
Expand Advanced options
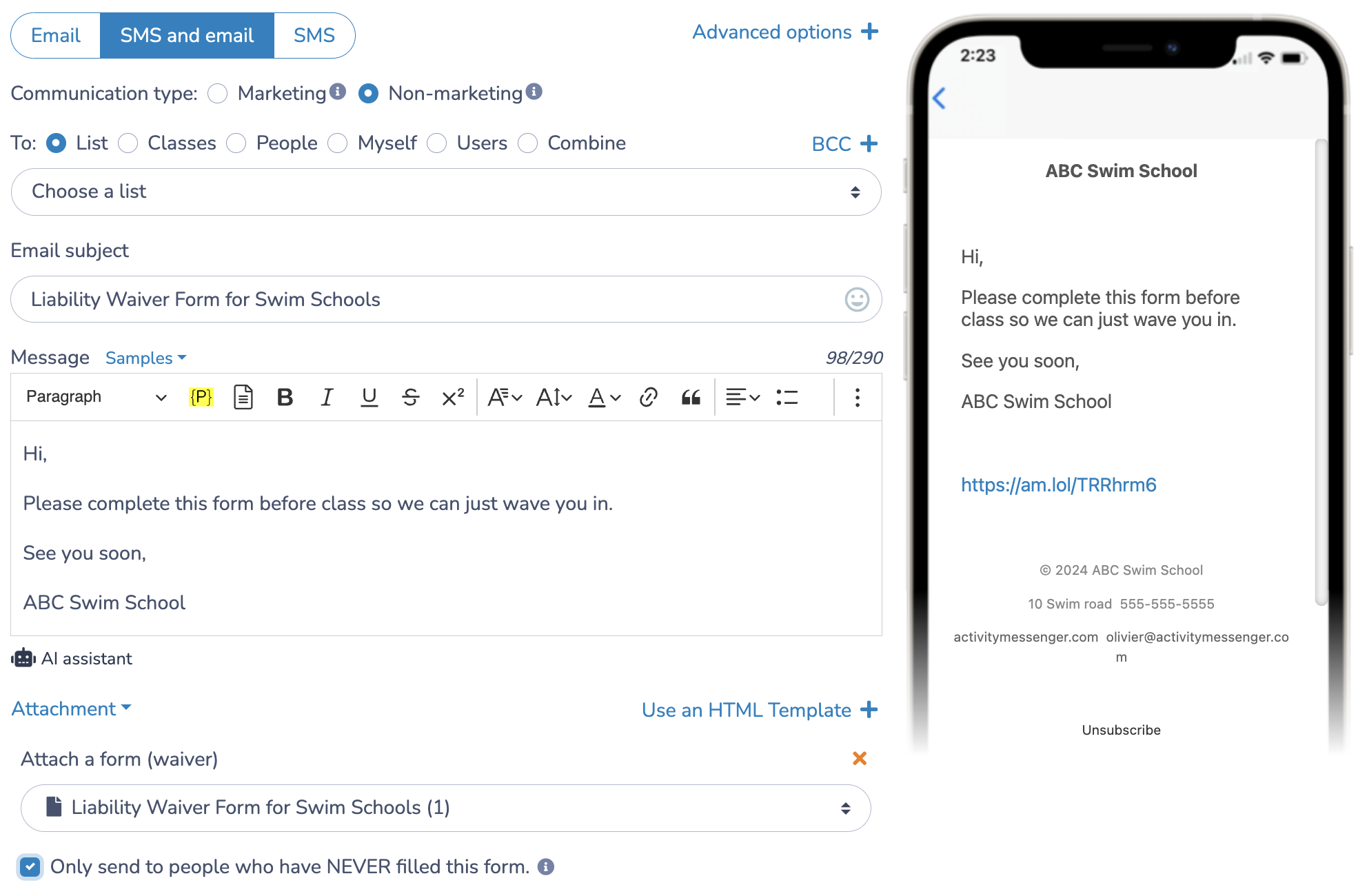pyautogui.click(x=772, y=32)
